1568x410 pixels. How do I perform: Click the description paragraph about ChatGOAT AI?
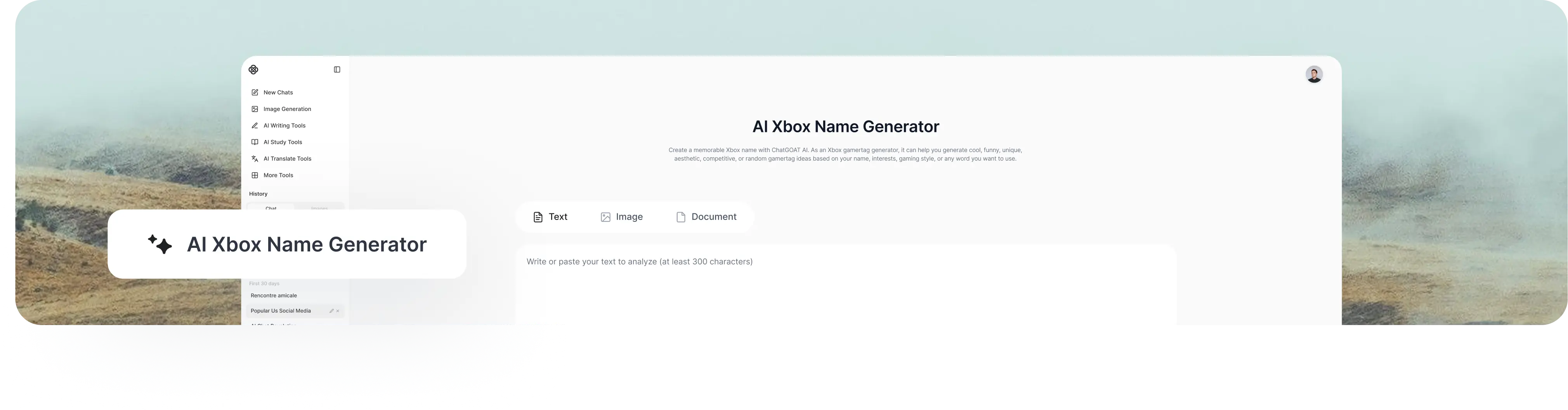click(845, 154)
